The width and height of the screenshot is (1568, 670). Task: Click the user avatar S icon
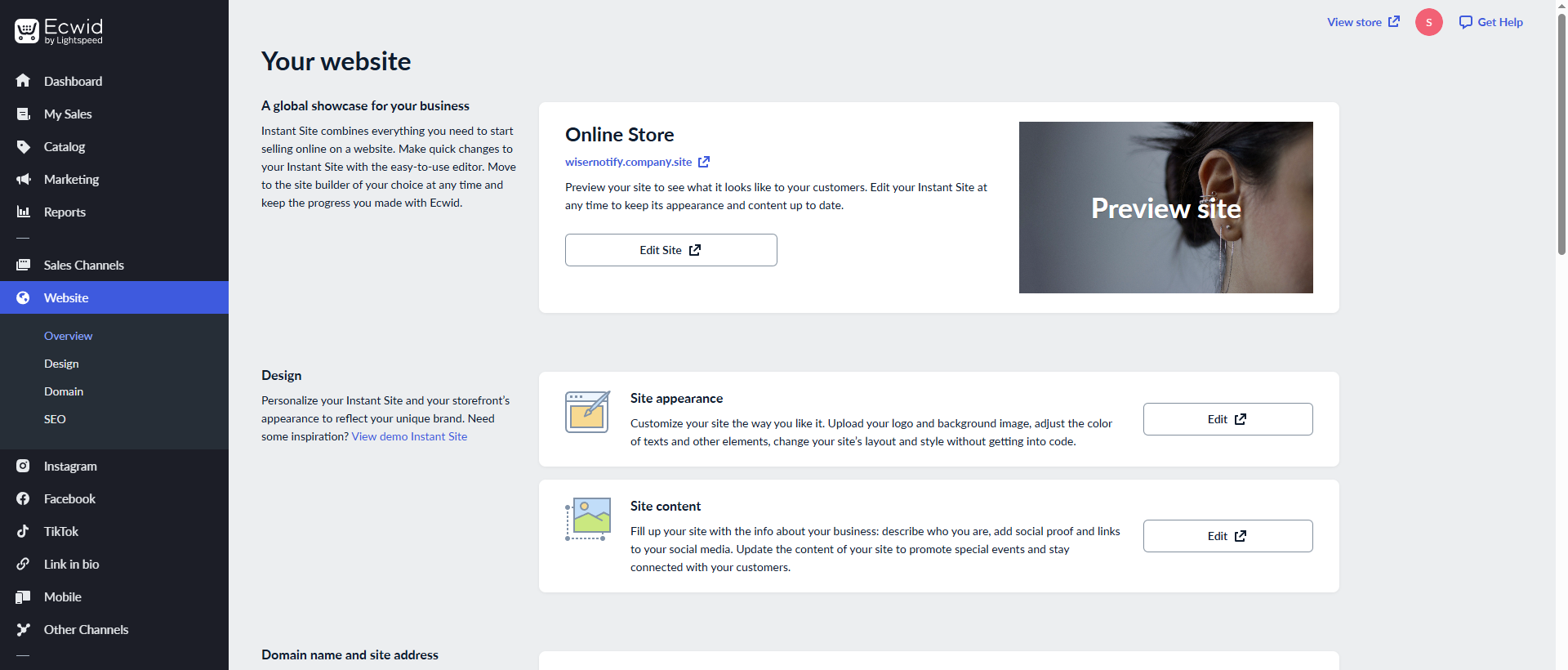click(x=1428, y=22)
